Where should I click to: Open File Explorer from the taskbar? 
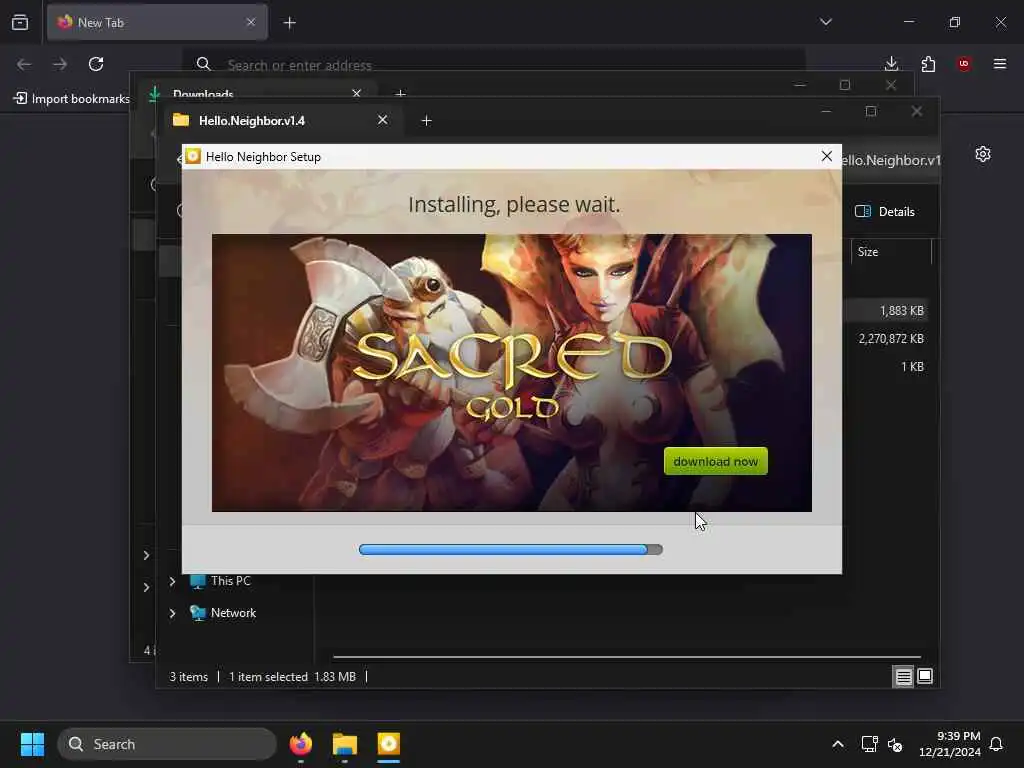tap(344, 744)
